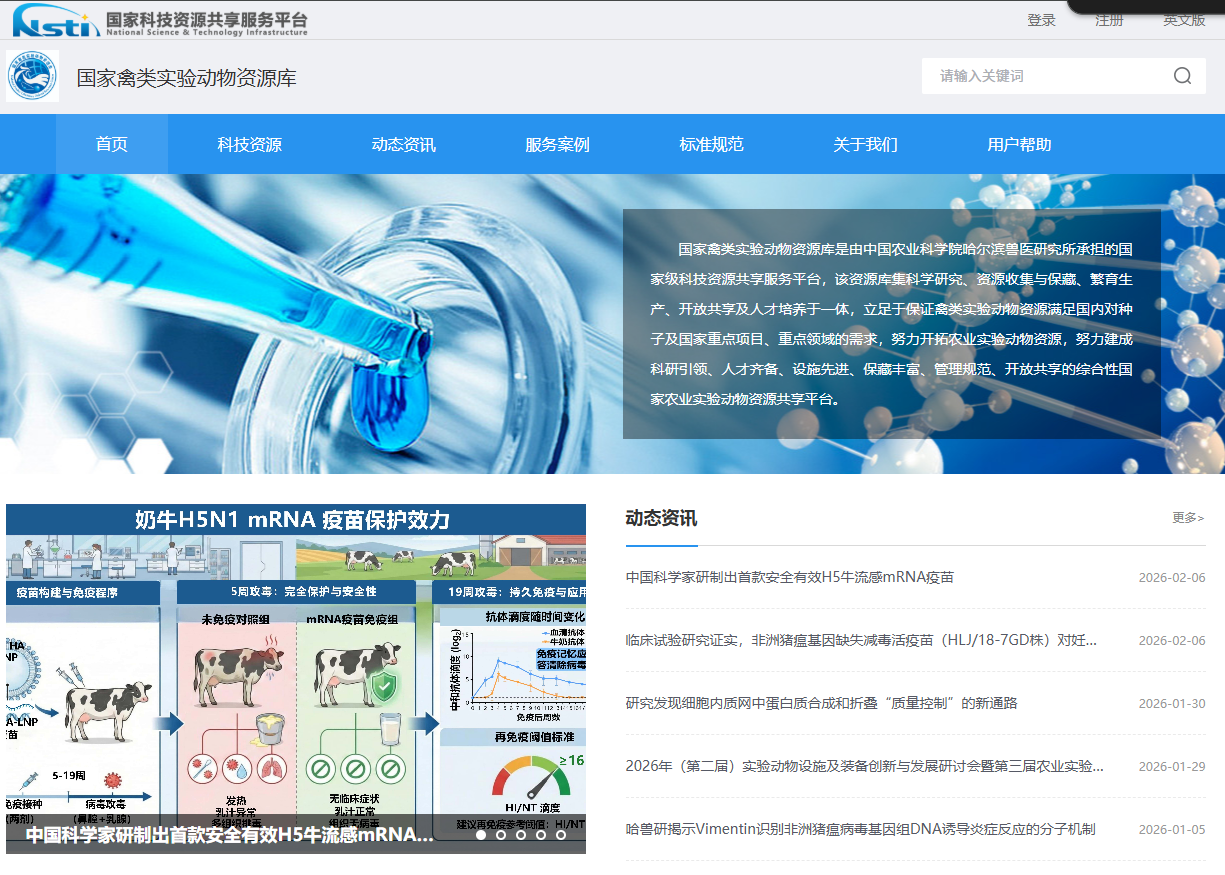This screenshot has height=875, width=1225.
Task: Click the magnifier icon to search
Action: pos(1182,76)
